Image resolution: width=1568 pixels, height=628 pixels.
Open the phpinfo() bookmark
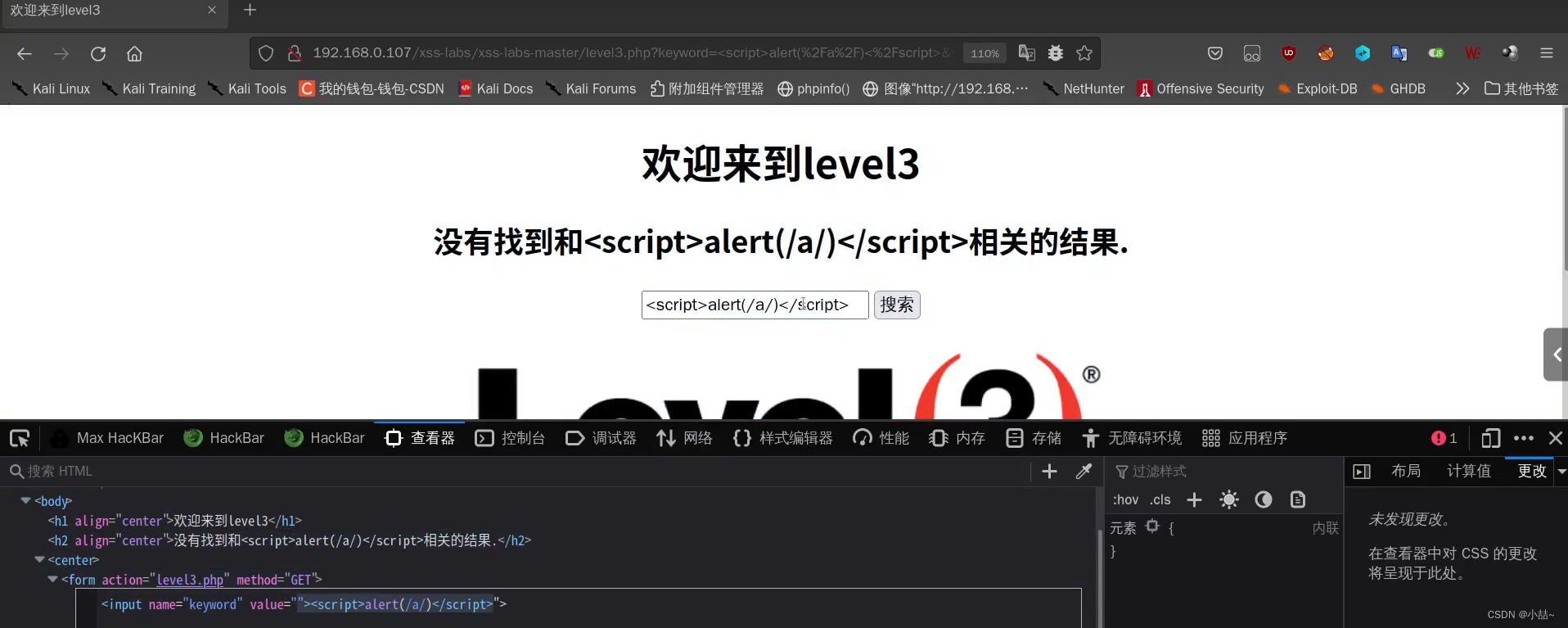pyautogui.click(x=813, y=88)
